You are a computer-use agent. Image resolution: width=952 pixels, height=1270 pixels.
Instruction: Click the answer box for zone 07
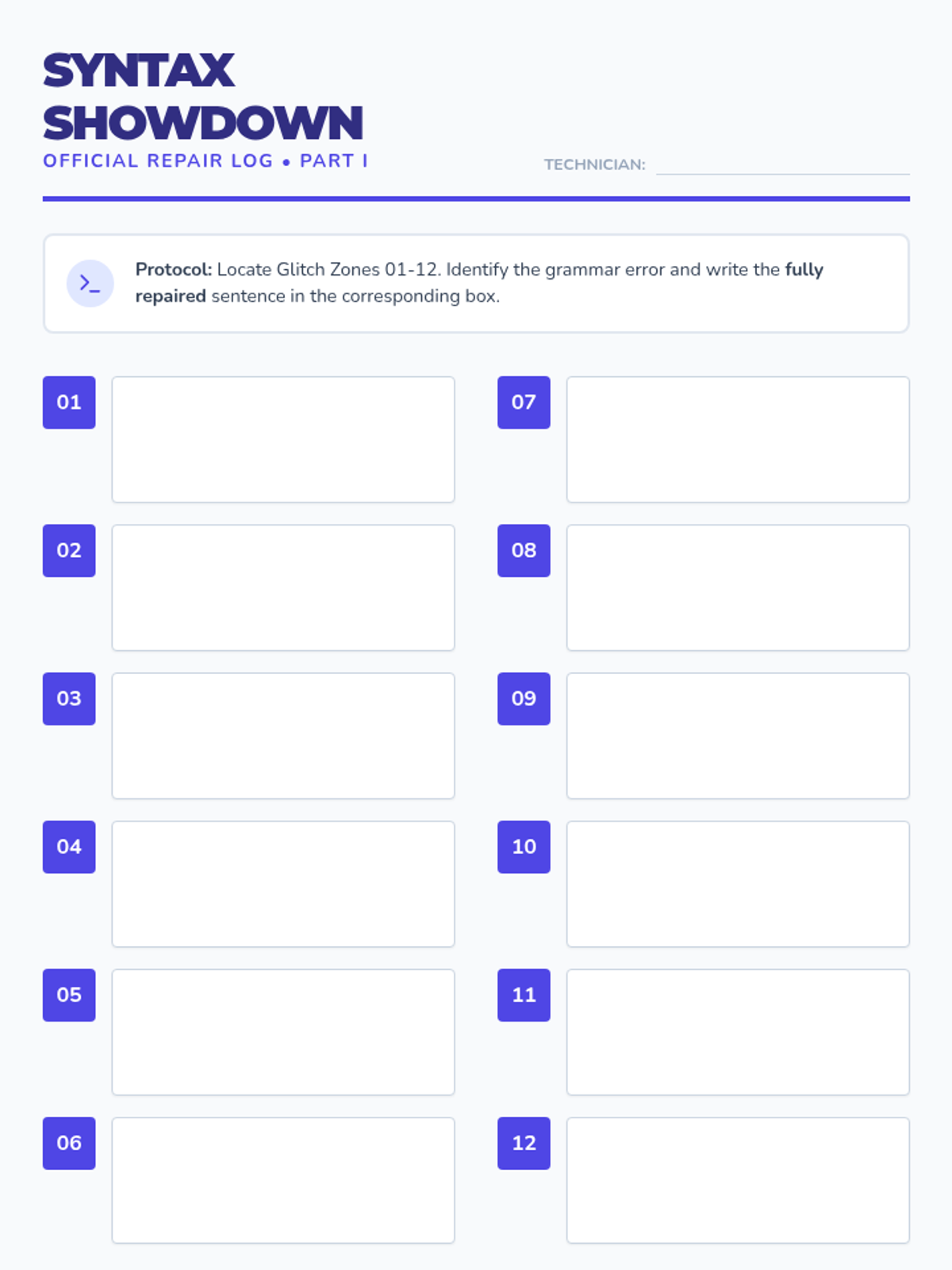738,440
